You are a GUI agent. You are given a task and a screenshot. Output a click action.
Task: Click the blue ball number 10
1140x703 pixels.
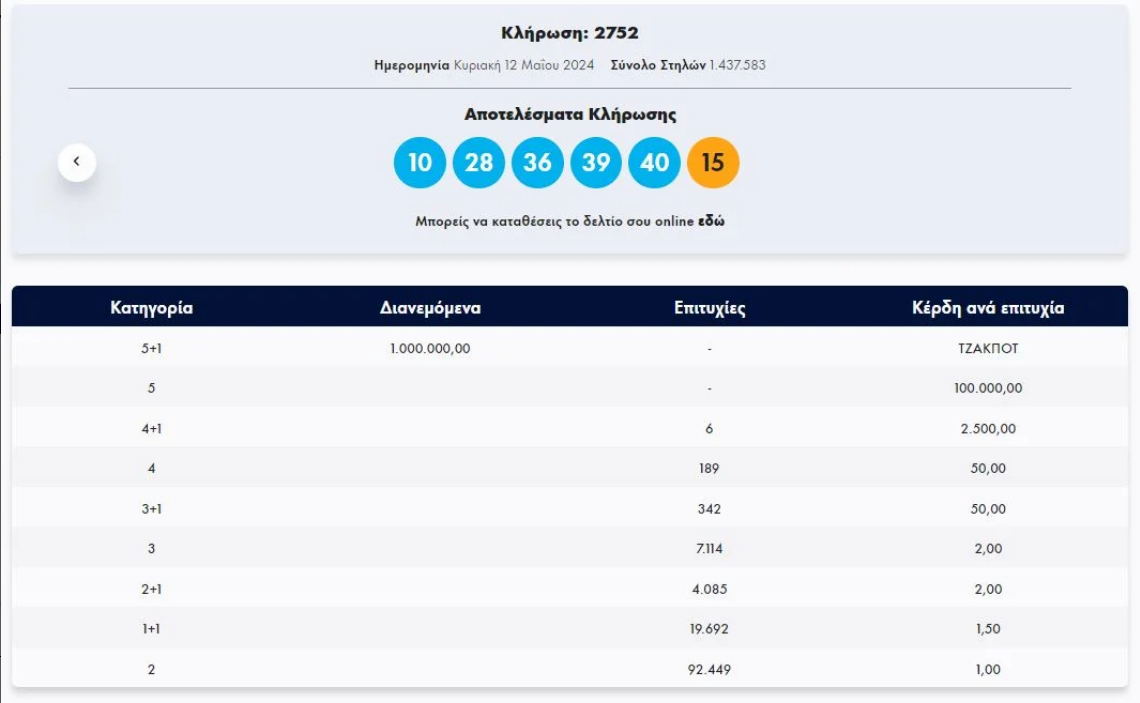point(419,163)
